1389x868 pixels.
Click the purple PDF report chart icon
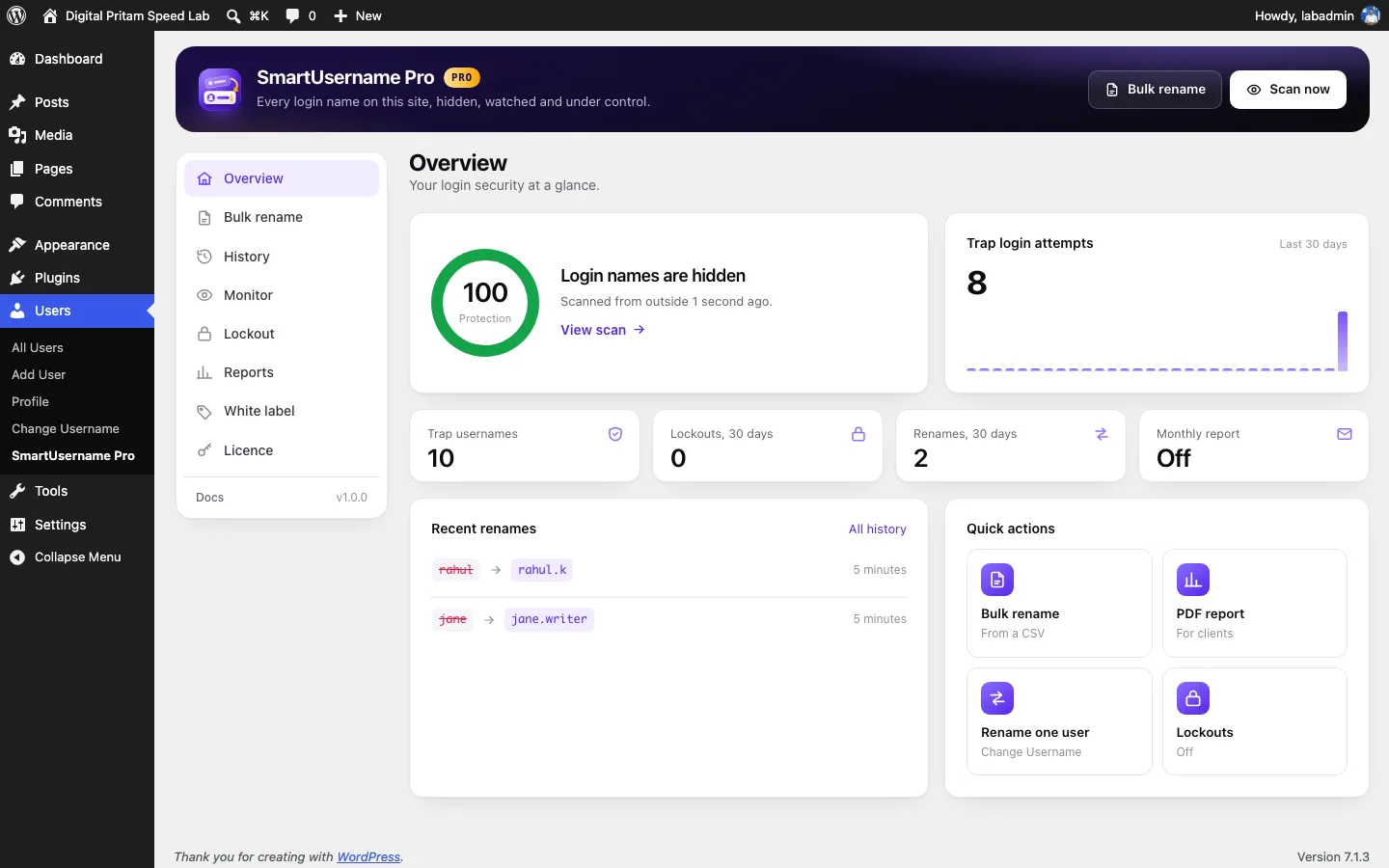(x=1193, y=580)
